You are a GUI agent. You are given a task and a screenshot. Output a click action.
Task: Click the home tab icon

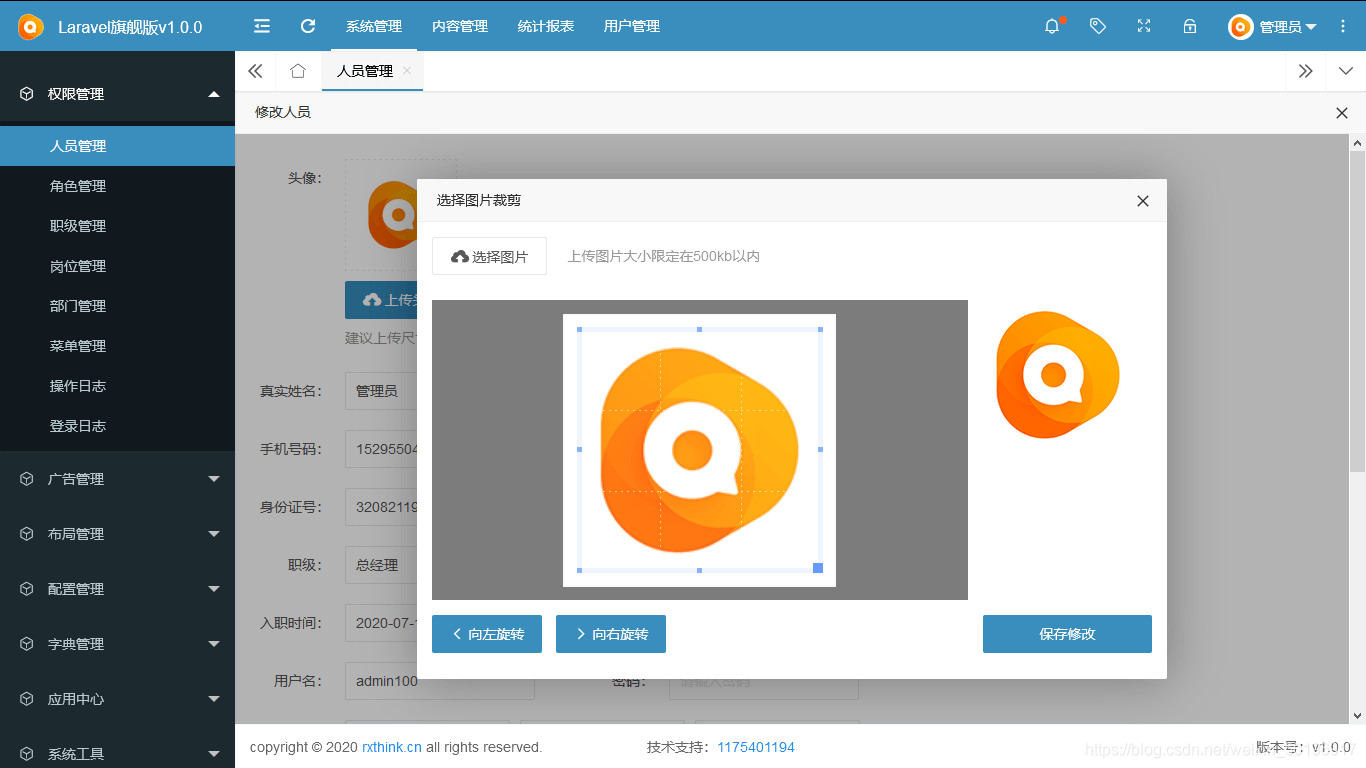298,71
